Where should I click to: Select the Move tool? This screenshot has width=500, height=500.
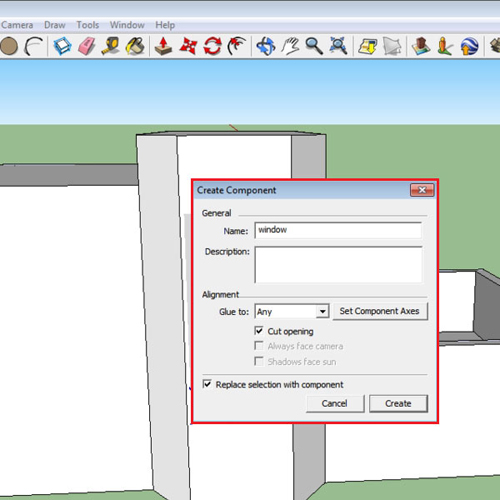click(x=188, y=46)
